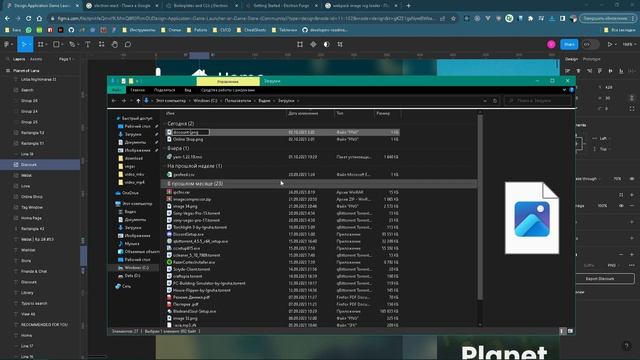Viewport: 640px width, 360px height.
Task: Click the Create component icon in Figma
Action: point(313,44)
